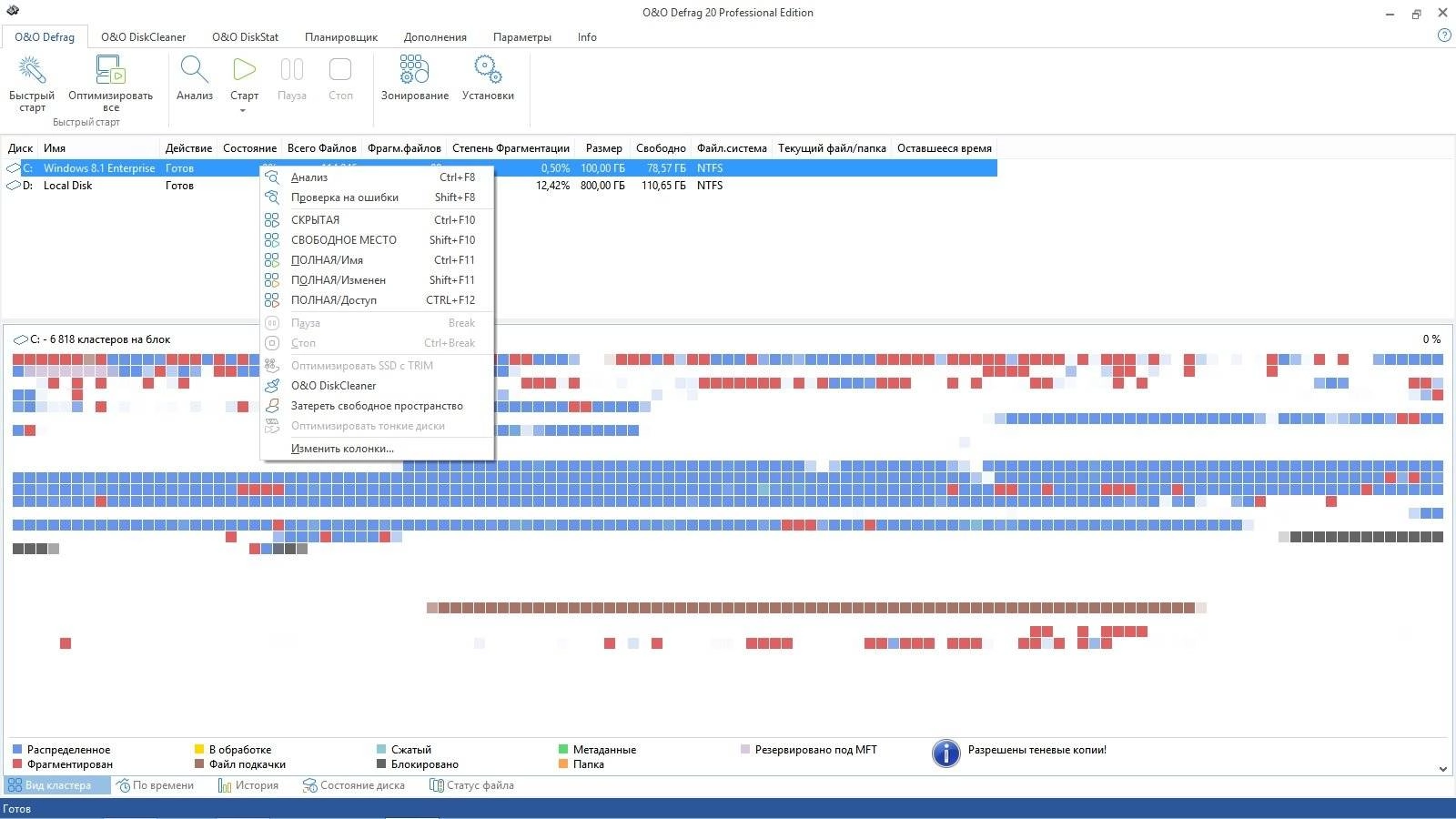The image size is (1456, 819).
Task: Expand legend panel with bottom chevron
Action: pyautogui.click(x=1442, y=769)
